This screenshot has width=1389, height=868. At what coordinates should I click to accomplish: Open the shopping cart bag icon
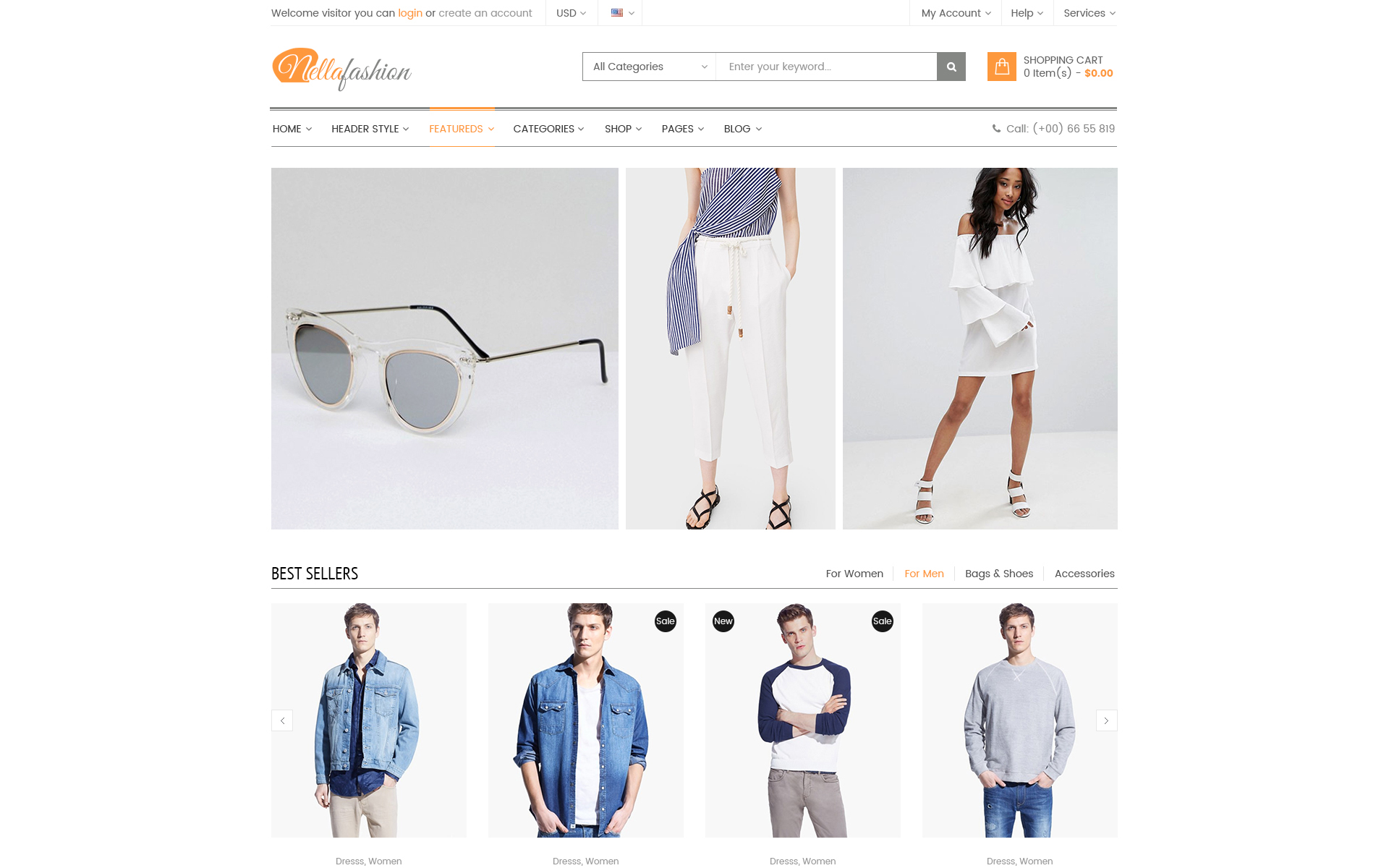1001,67
